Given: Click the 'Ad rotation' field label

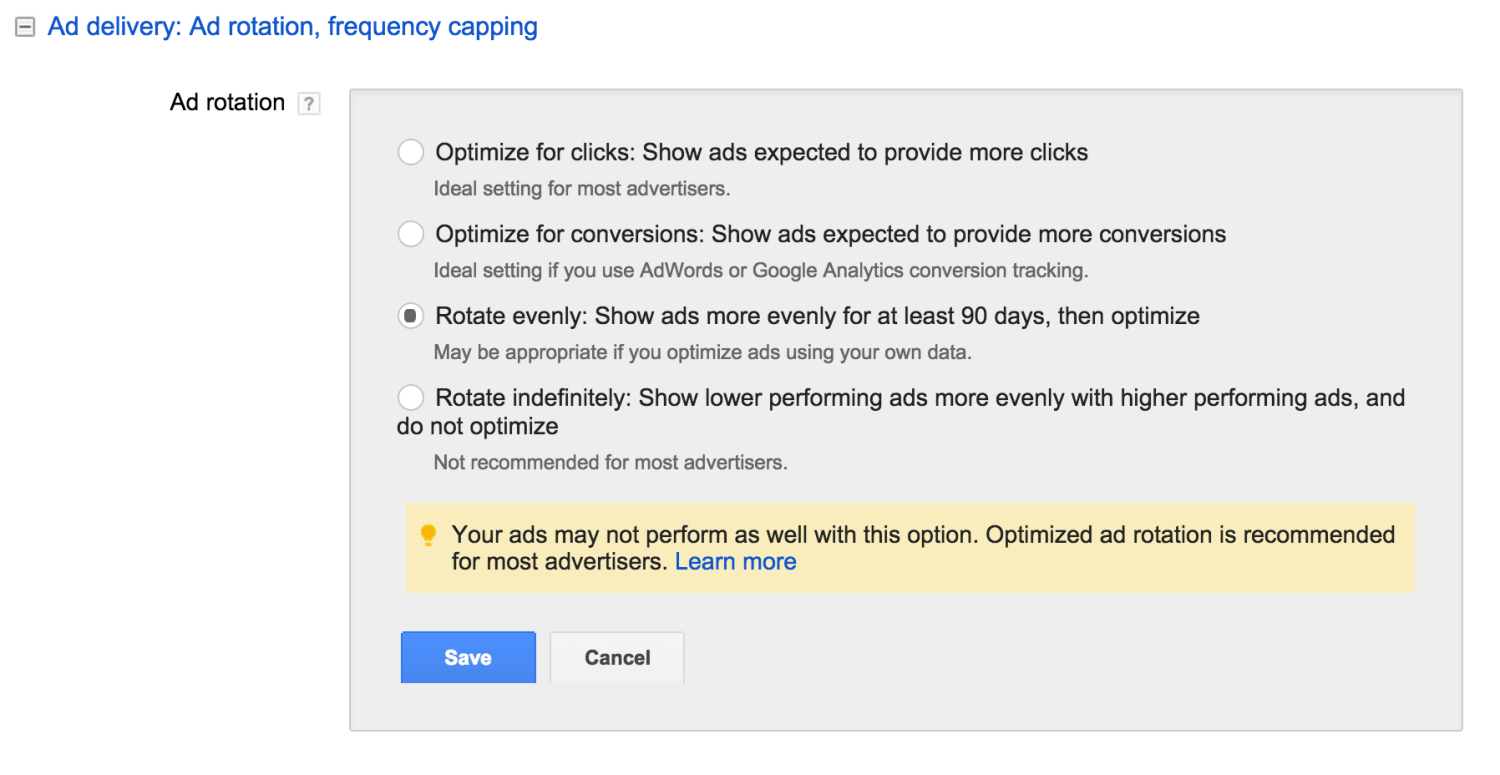Looking at the screenshot, I should click(x=227, y=102).
